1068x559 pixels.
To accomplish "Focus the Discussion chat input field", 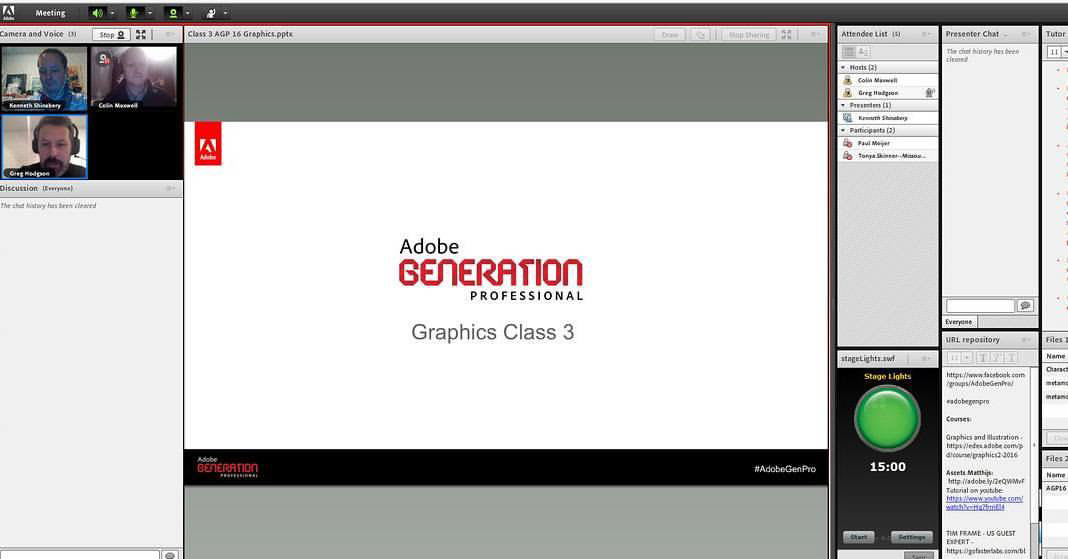I will pyautogui.click(x=80, y=555).
